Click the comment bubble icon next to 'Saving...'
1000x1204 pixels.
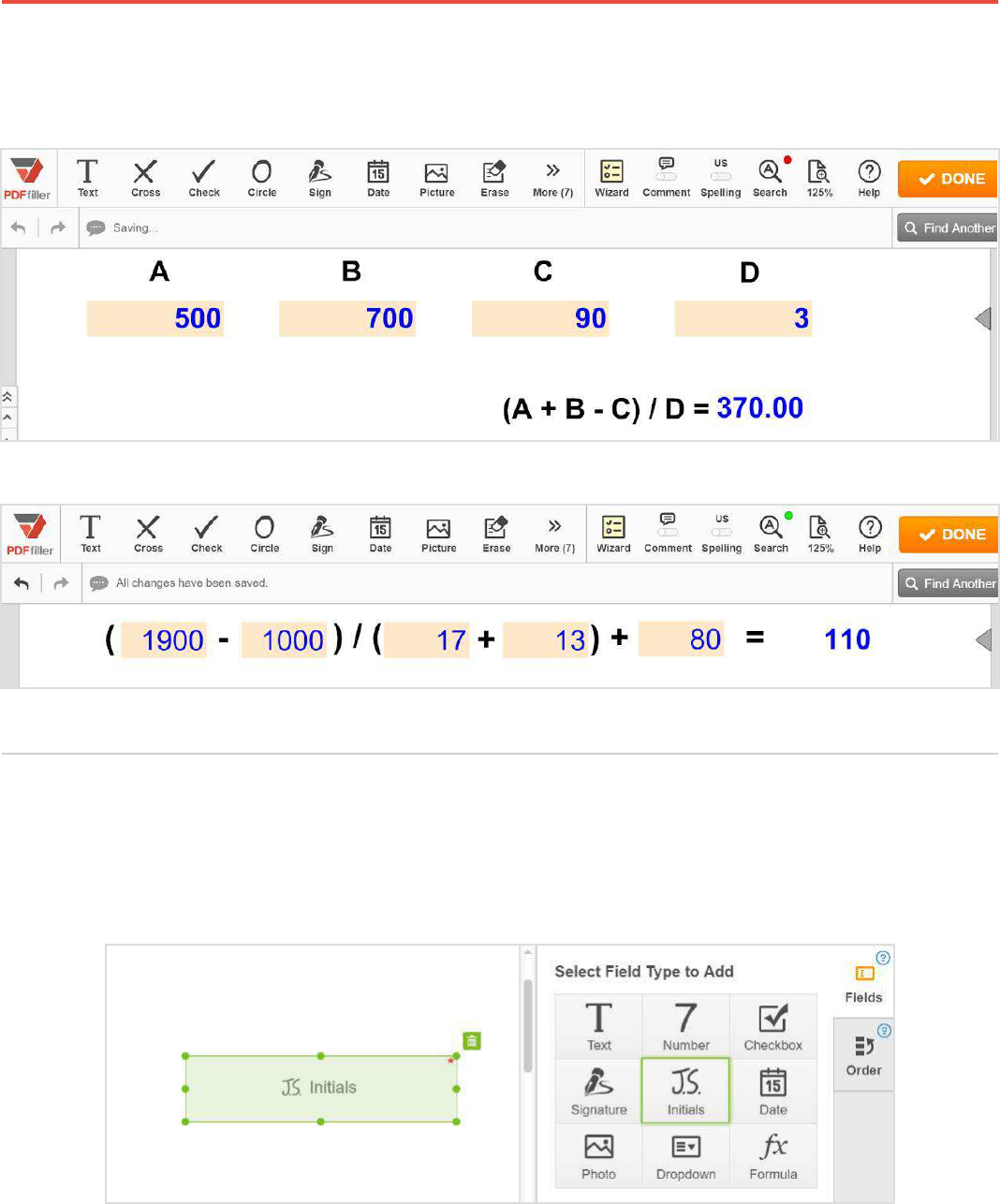96,228
